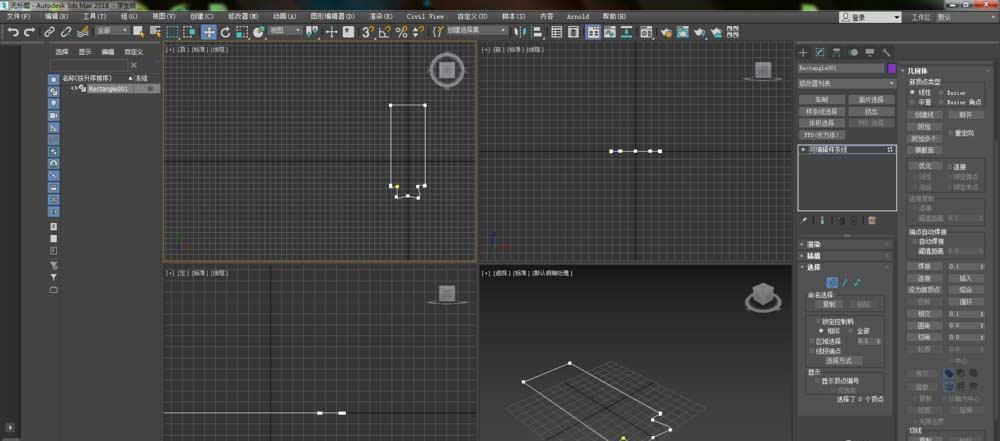Image resolution: width=1000 pixels, height=441 pixels.
Task: Activate the Unlink Selection tool
Action: pos(66,32)
